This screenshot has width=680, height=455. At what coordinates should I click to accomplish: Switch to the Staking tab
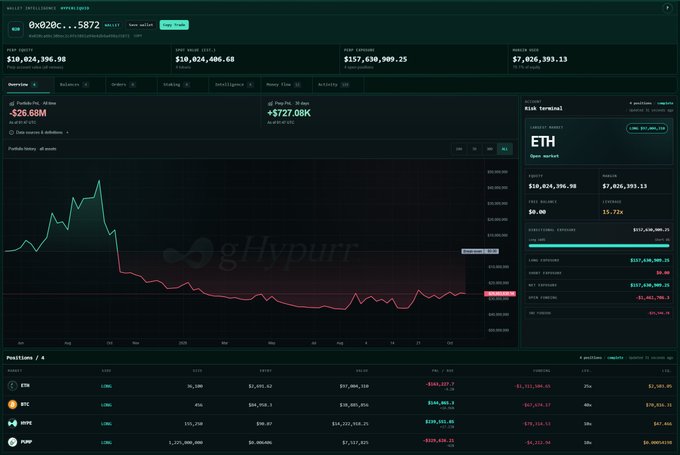pyautogui.click(x=176, y=85)
